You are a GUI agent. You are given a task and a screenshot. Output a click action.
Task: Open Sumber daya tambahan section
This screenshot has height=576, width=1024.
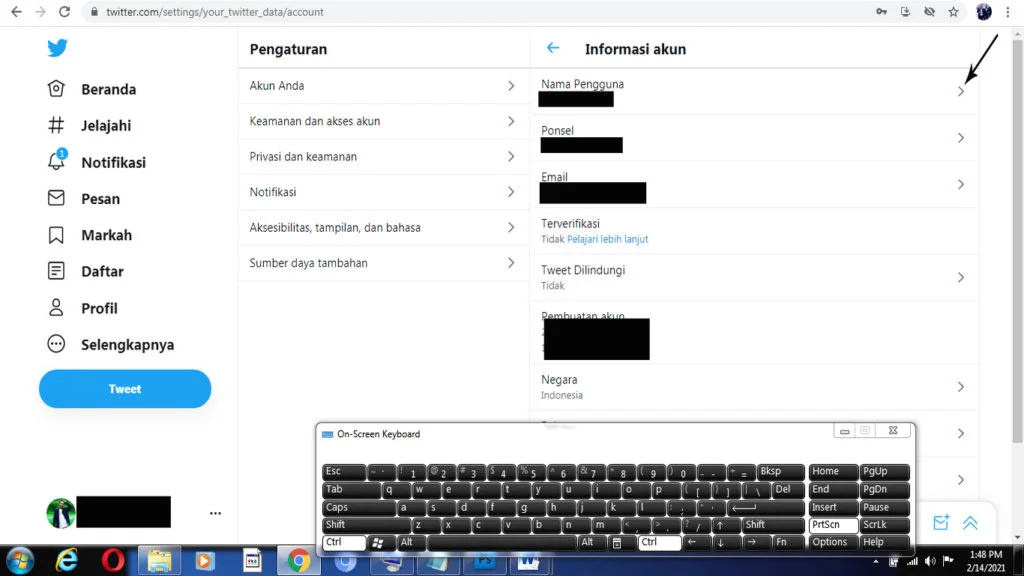[x=383, y=263]
